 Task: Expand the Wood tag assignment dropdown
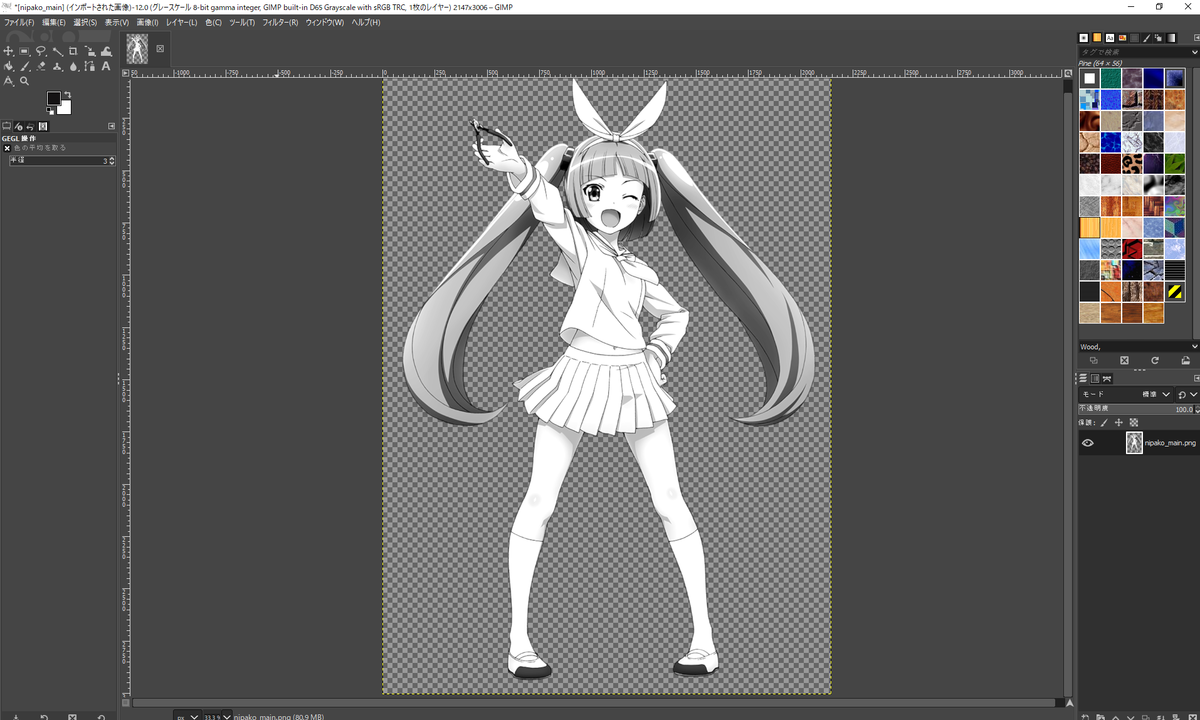[x=1194, y=347]
